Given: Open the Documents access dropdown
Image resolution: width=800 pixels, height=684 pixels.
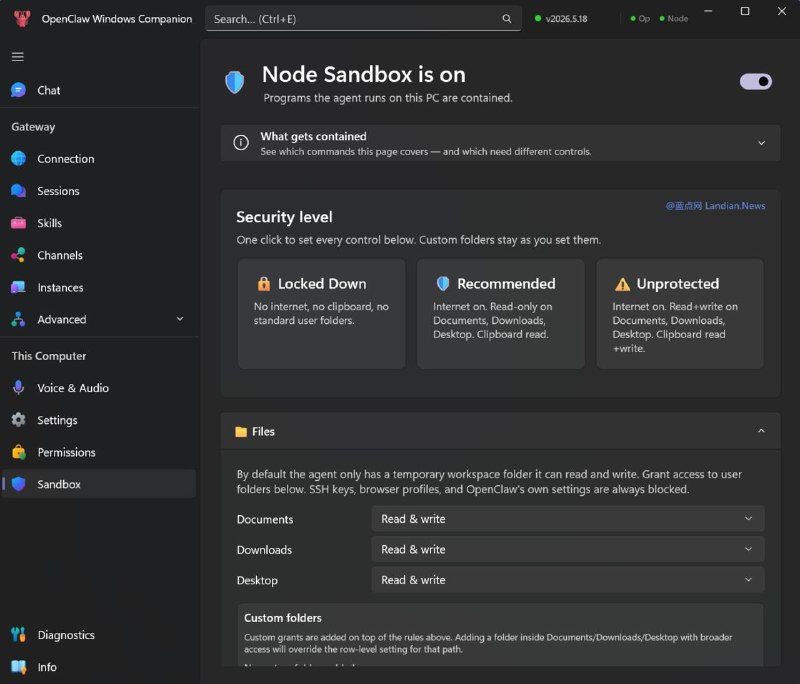Looking at the screenshot, I should [568, 519].
